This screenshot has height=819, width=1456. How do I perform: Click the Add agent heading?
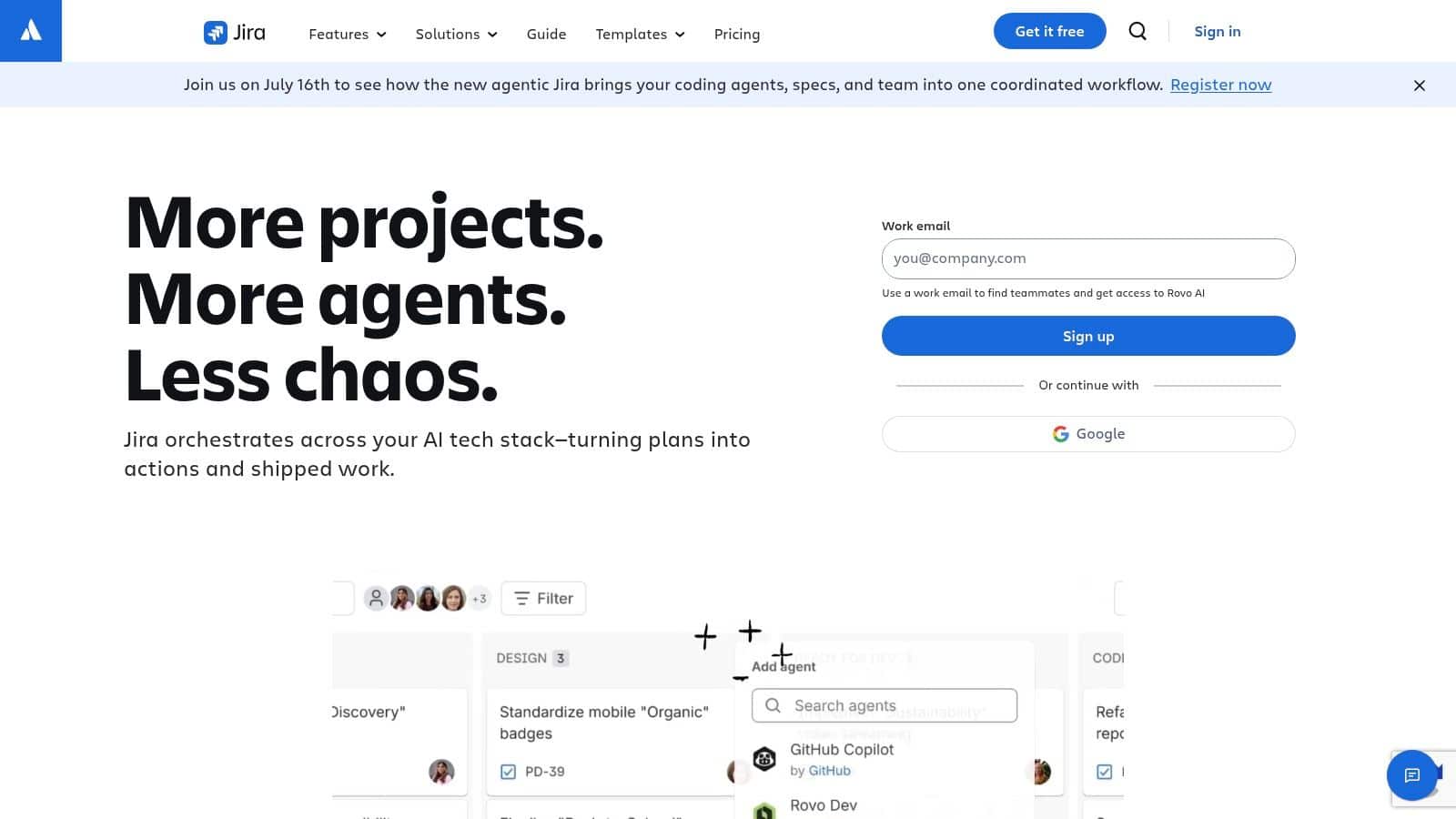pos(784,666)
